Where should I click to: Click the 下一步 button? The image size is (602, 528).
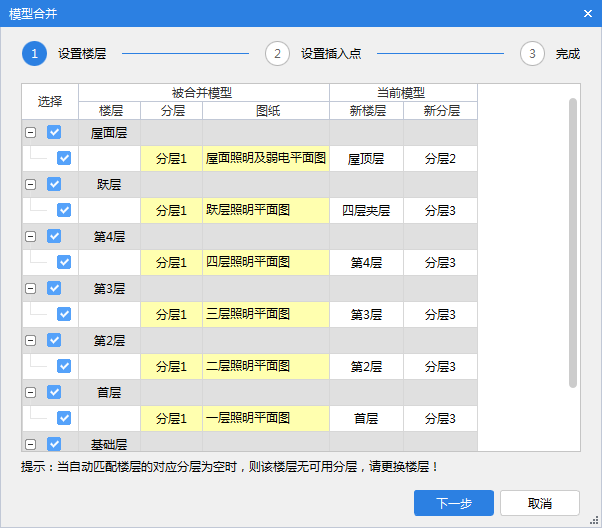(x=453, y=503)
